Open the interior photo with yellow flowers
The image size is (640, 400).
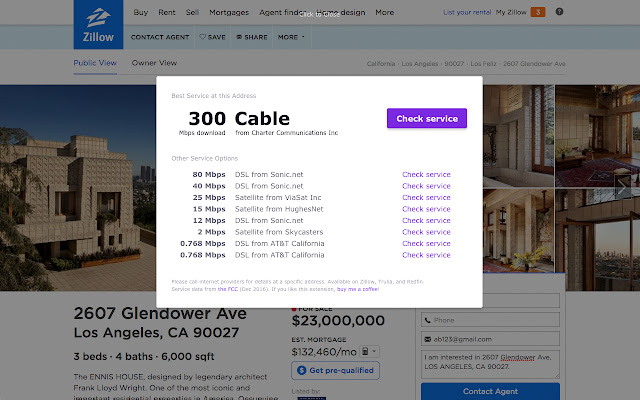518,231
